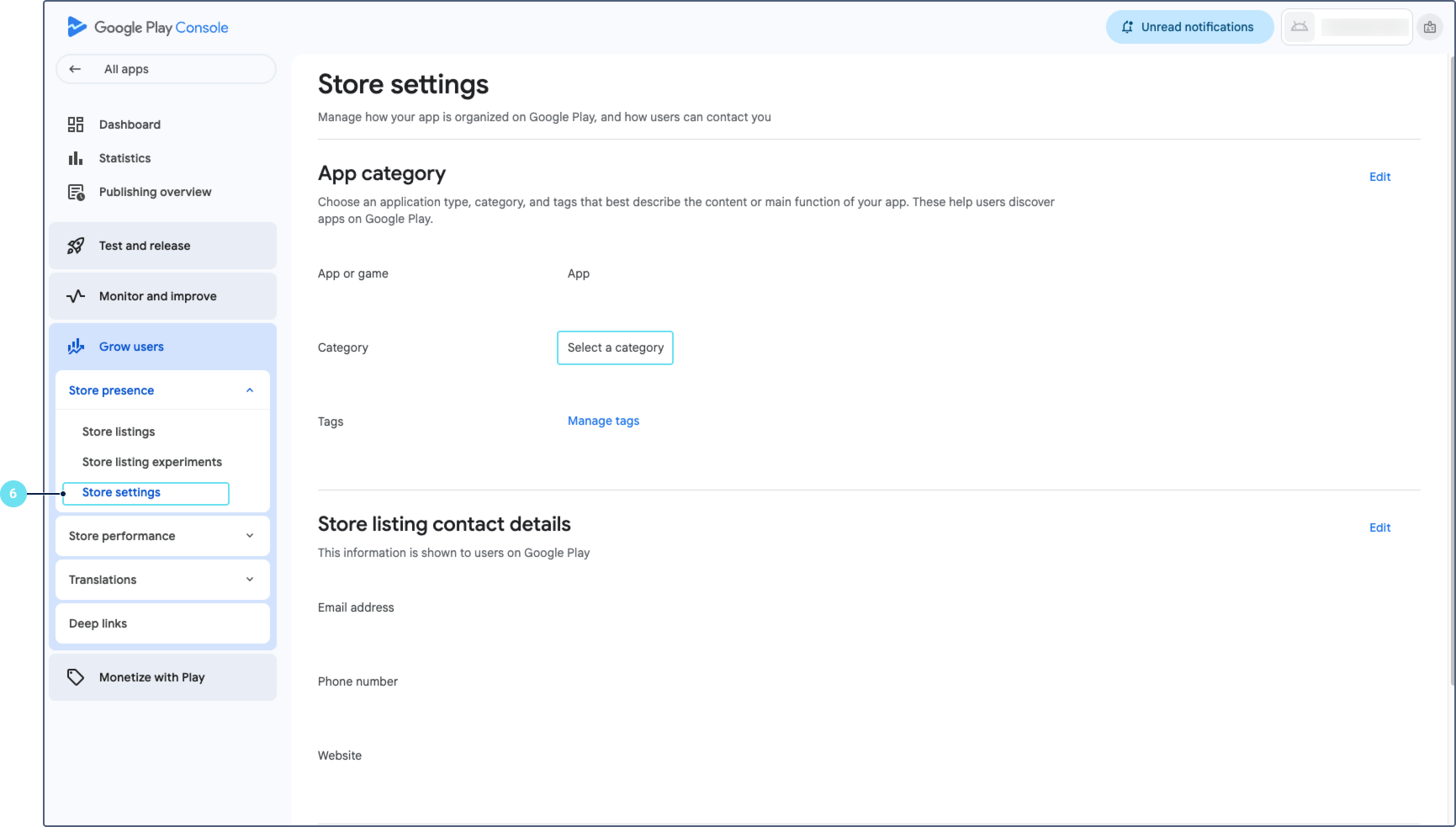Image resolution: width=1456 pixels, height=827 pixels.
Task: Click the App or game label
Action: [353, 273]
